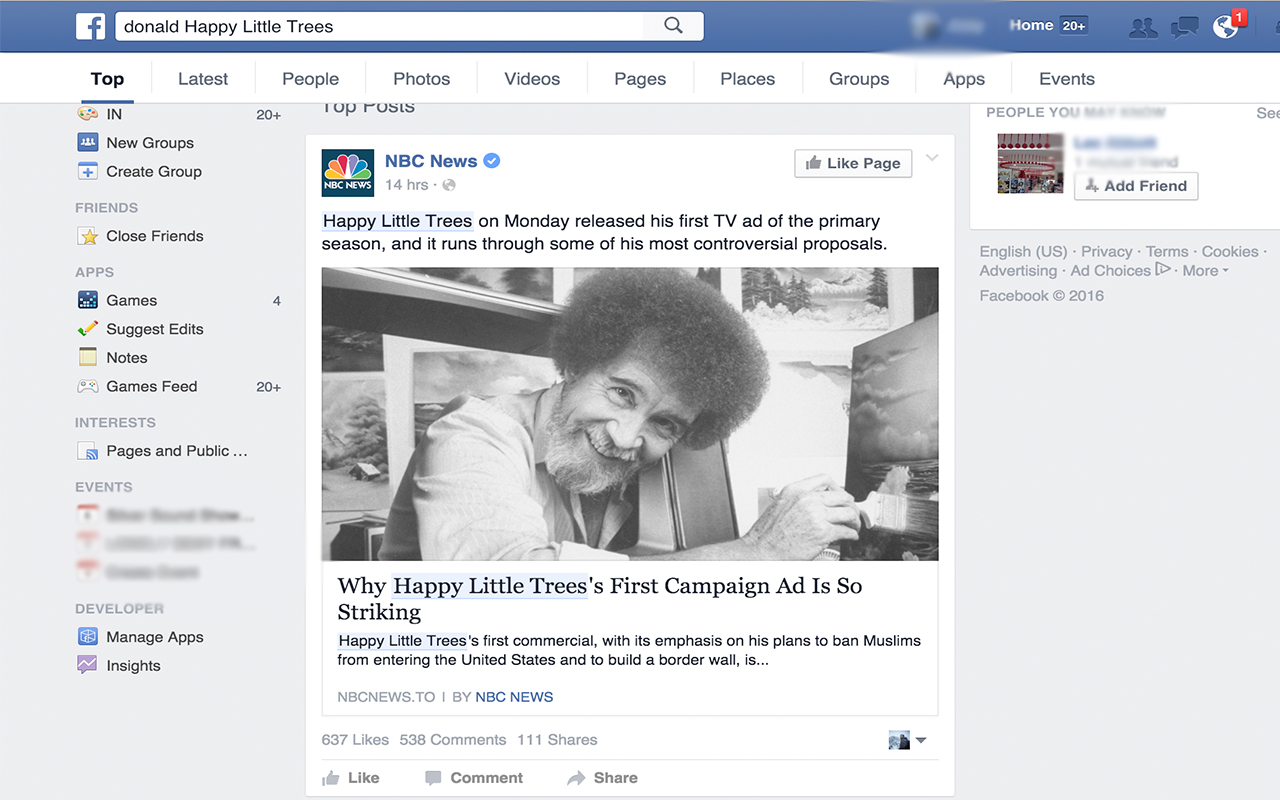Click the NBC News page logo

pyautogui.click(x=348, y=173)
